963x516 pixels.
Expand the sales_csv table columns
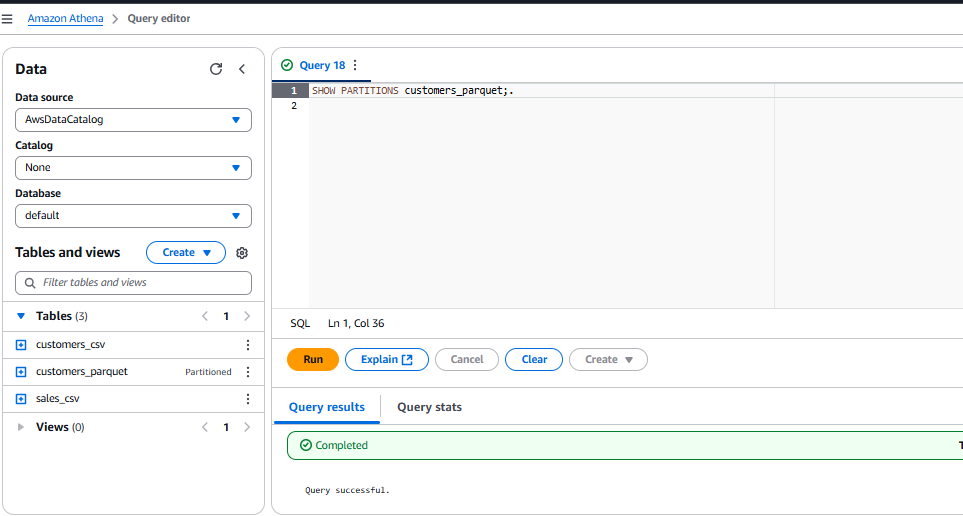click(x=21, y=399)
